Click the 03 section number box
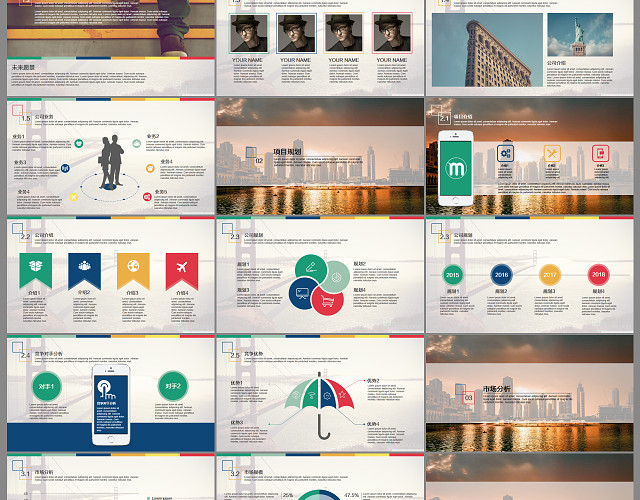640x500 pixels. click(x=469, y=398)
